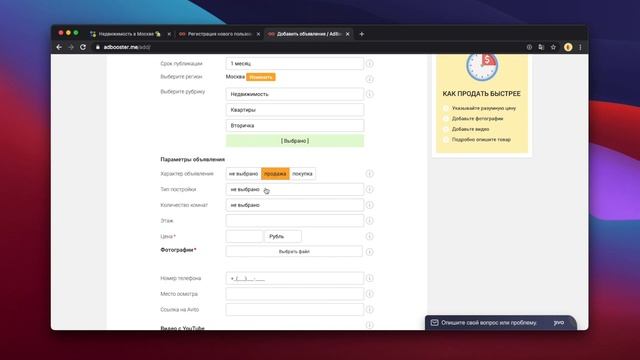Click info icon beside Этаж field
Viewport: 640px width, 360px height.
(x=369, y=221)
